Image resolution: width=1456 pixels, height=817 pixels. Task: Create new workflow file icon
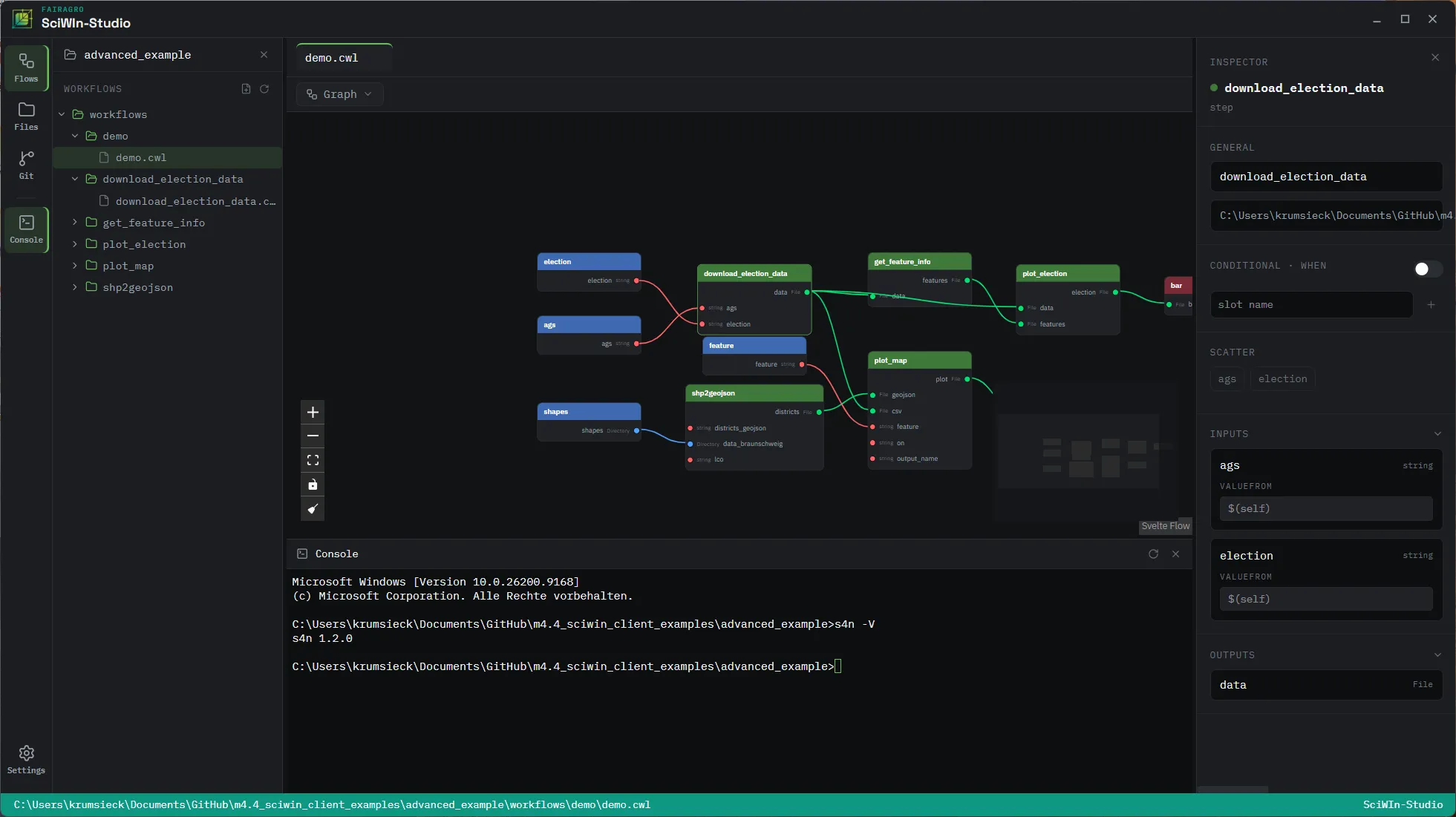[246, 89]
